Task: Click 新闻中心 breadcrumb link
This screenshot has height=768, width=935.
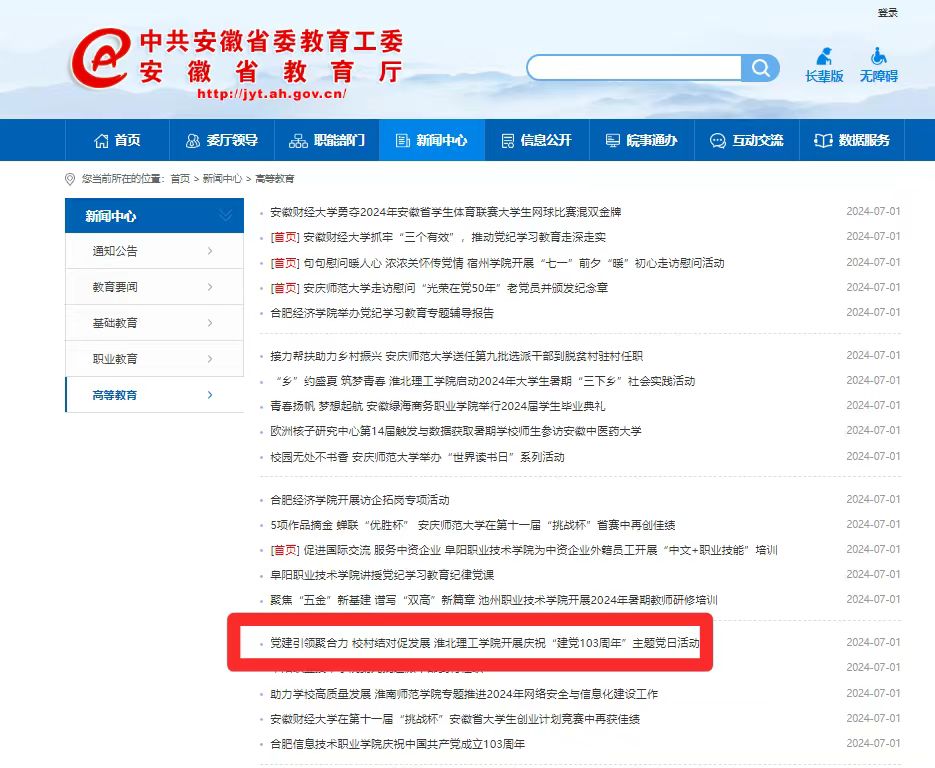Action: pyautogui.click(x=222, y=179)
